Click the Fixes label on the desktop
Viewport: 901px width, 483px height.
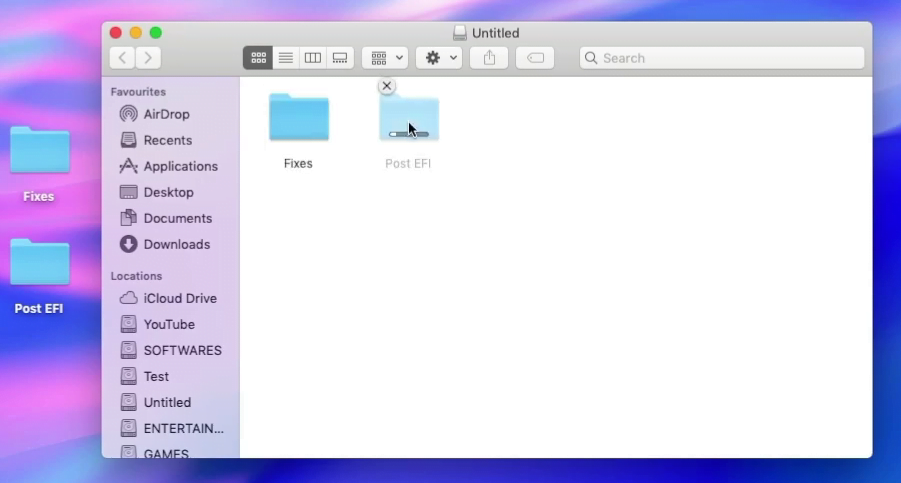pos(38,196)
